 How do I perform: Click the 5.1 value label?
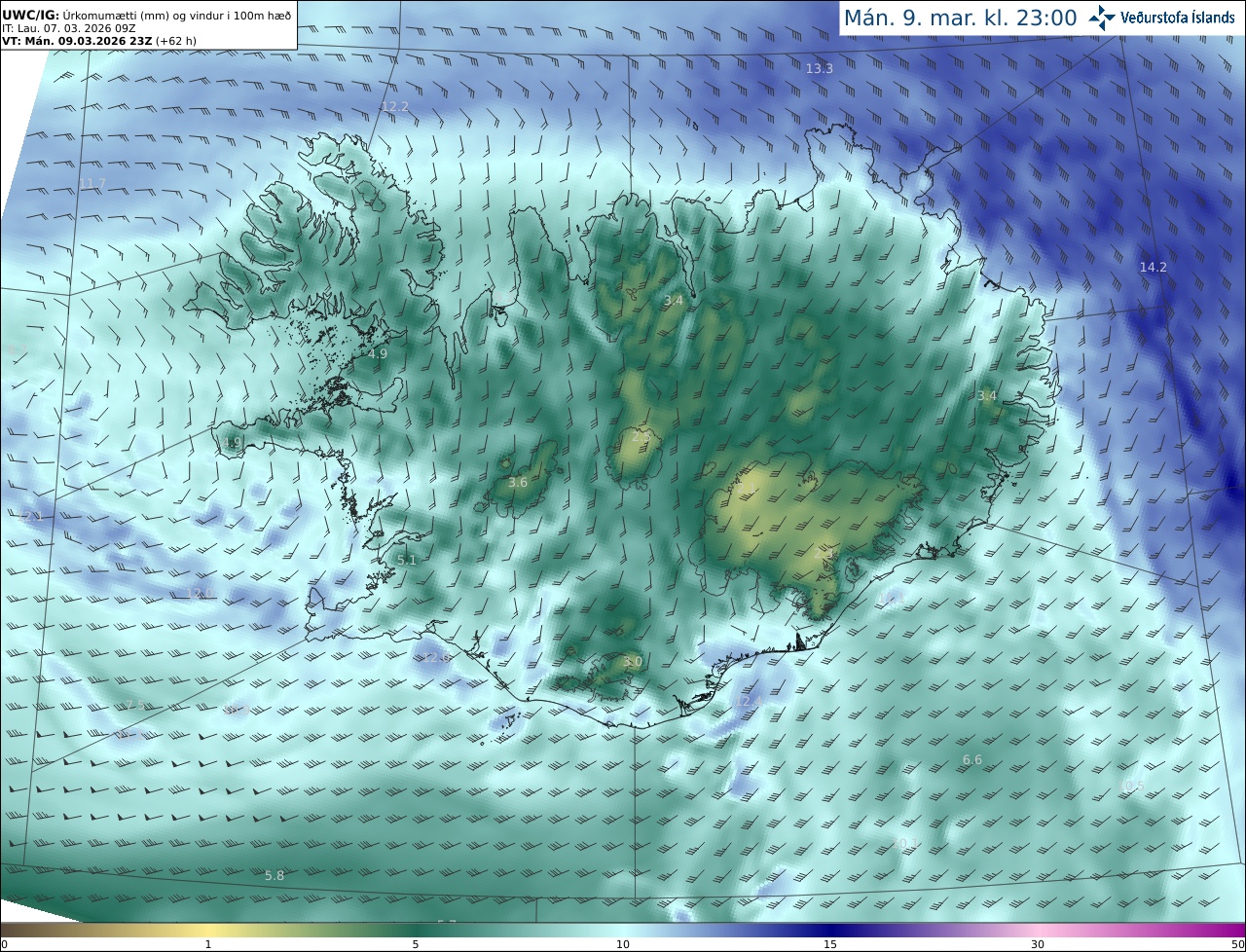click(407, 560)
